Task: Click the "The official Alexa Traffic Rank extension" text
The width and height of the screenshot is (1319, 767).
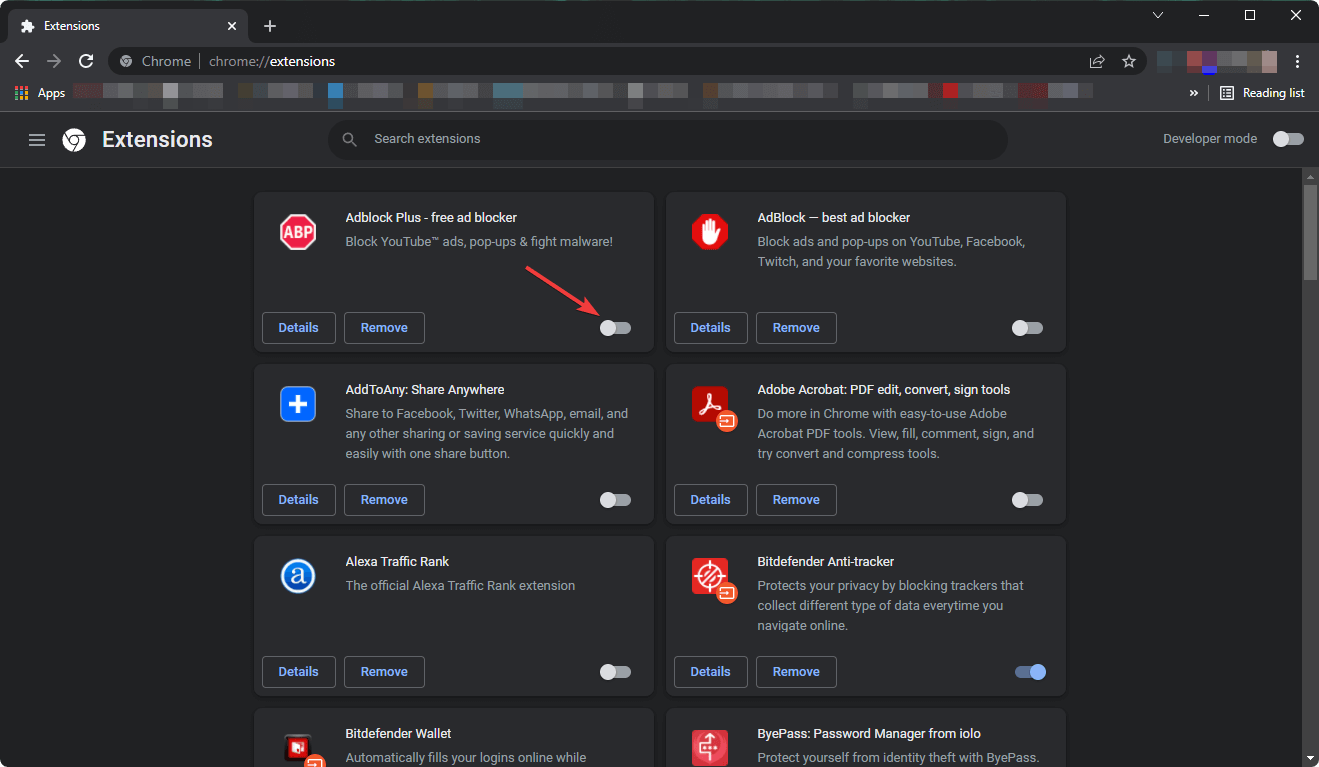Action: tap(460, 585)
